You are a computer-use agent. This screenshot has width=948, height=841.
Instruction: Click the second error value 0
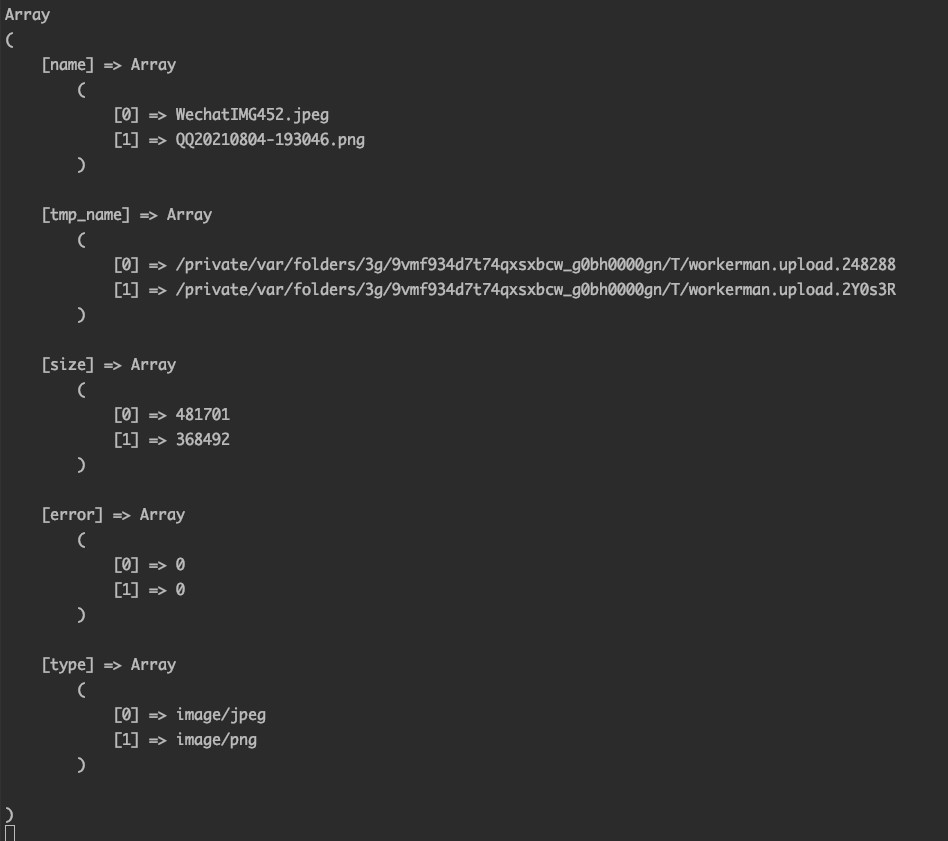click(x=180, y=590)
